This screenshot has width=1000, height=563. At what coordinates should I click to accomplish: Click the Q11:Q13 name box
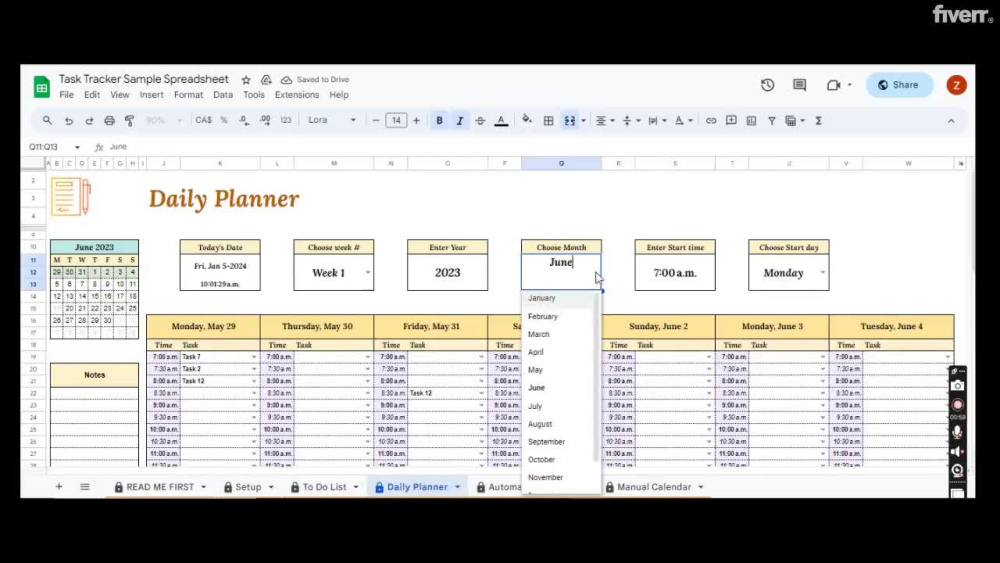(54, 147)
